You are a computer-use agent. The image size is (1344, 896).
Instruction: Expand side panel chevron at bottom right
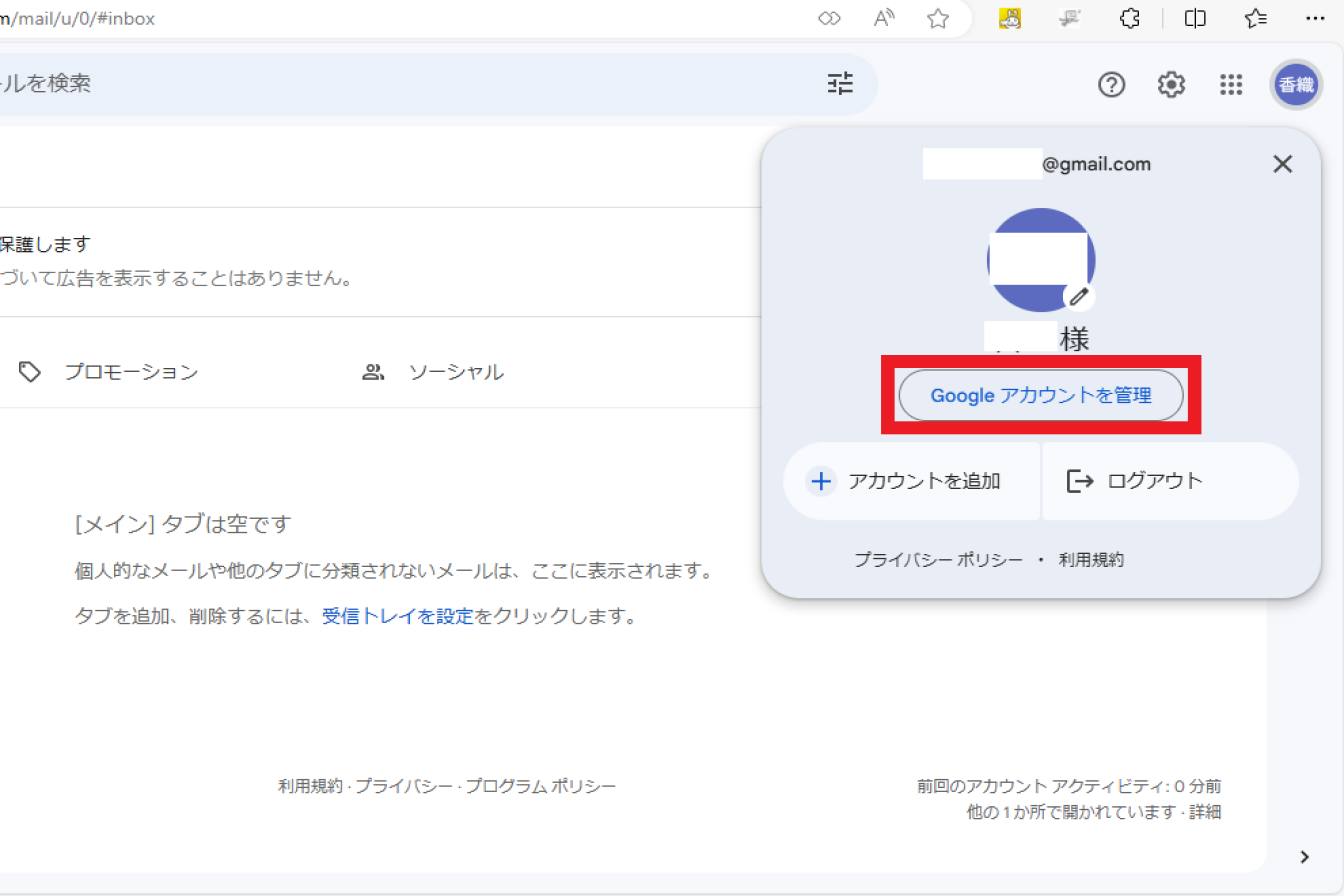1304,856
